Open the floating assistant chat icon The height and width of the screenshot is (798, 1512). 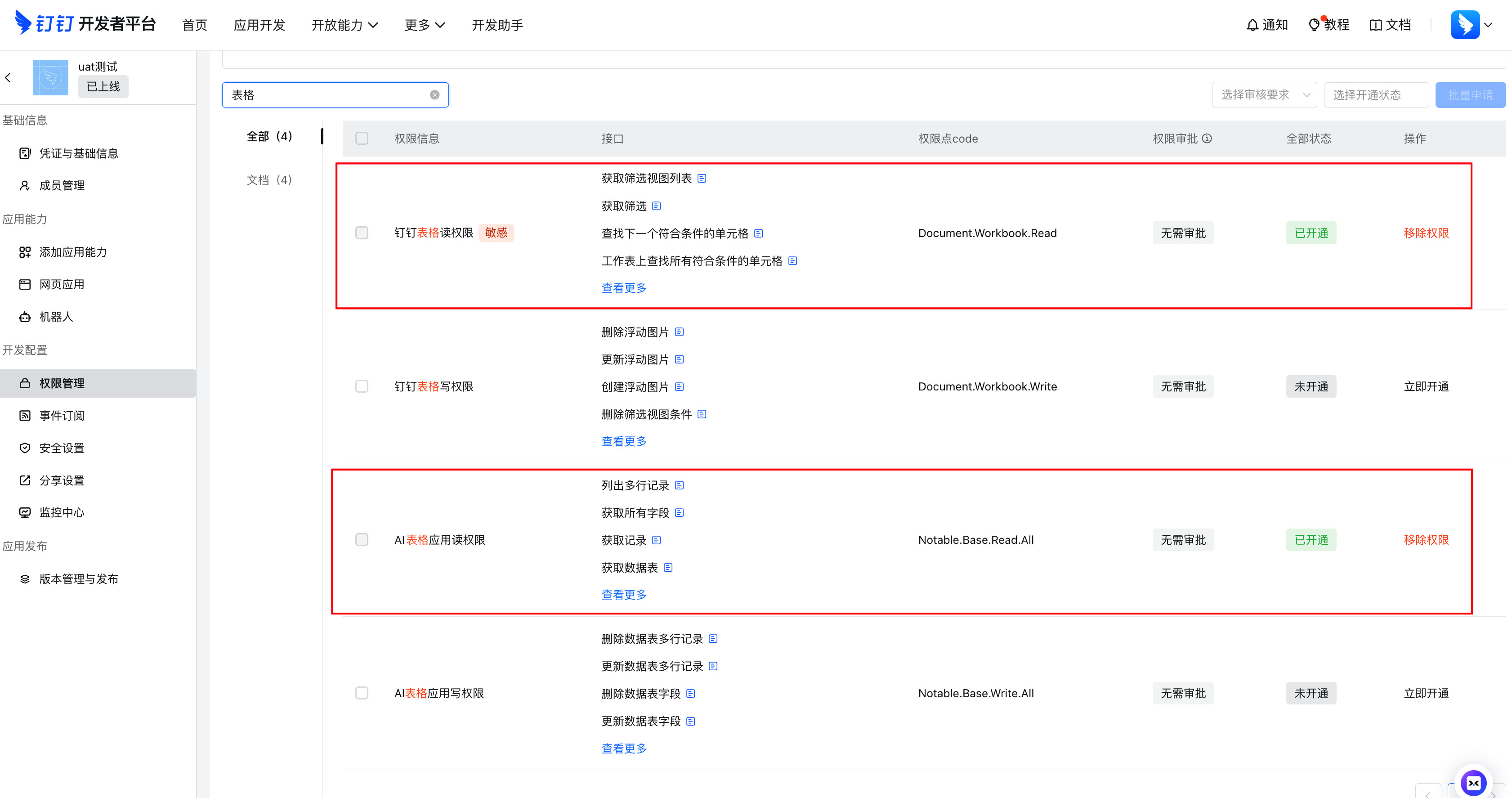(x=1473, y=783)
